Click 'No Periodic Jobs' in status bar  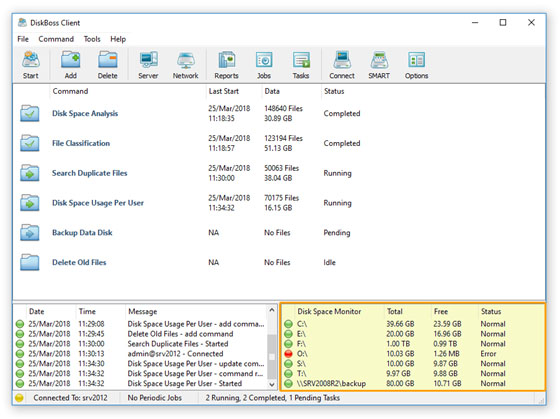click(155, 398)
